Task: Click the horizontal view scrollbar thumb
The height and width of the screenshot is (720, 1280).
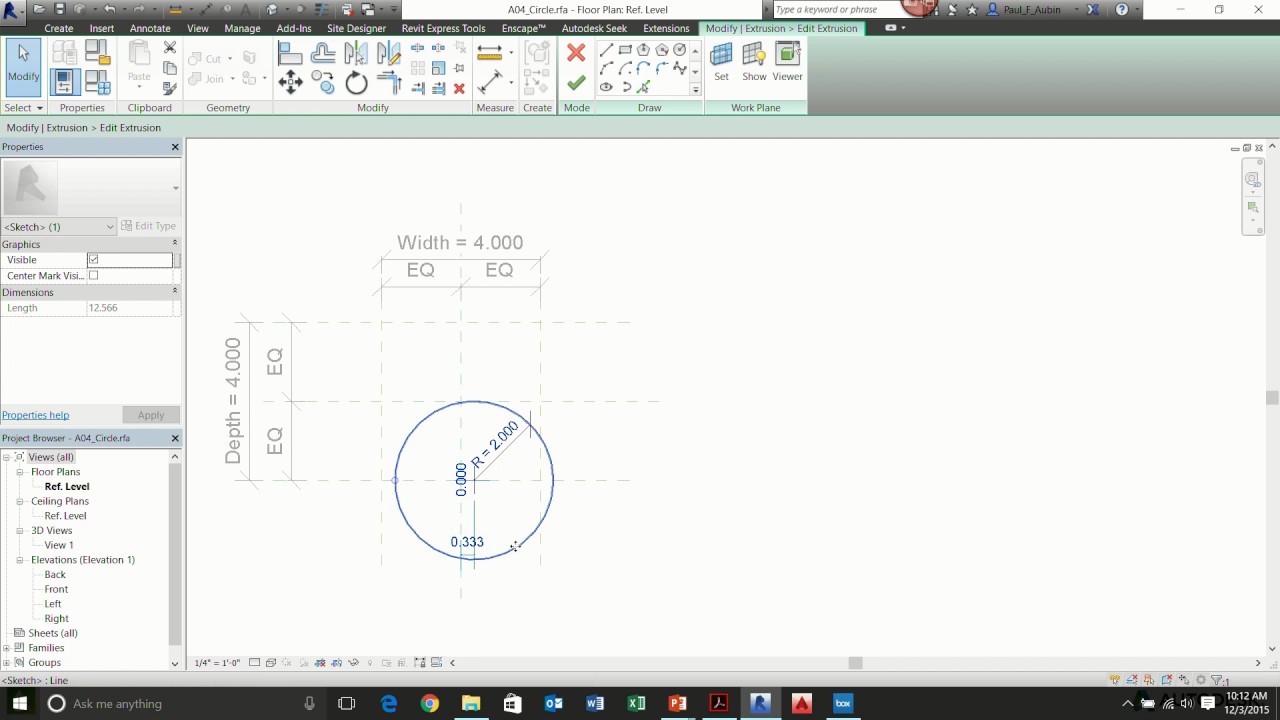Action: [x=855, y=662]
